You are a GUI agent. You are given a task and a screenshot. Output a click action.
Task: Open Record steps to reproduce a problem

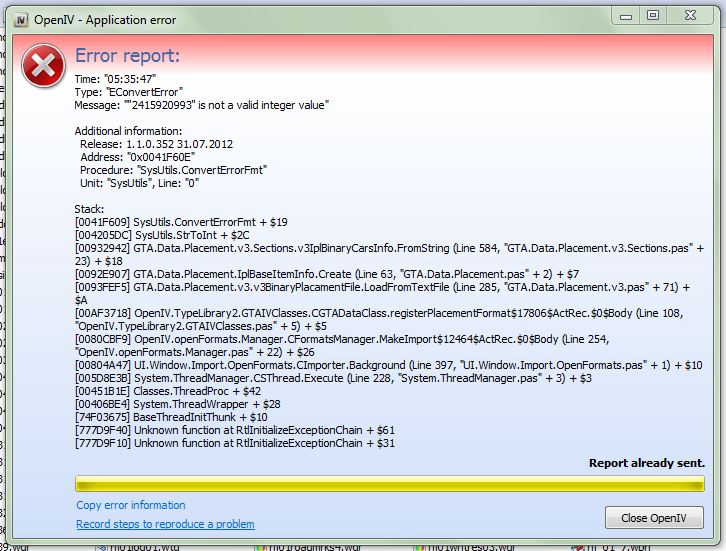tap(165, 524)
